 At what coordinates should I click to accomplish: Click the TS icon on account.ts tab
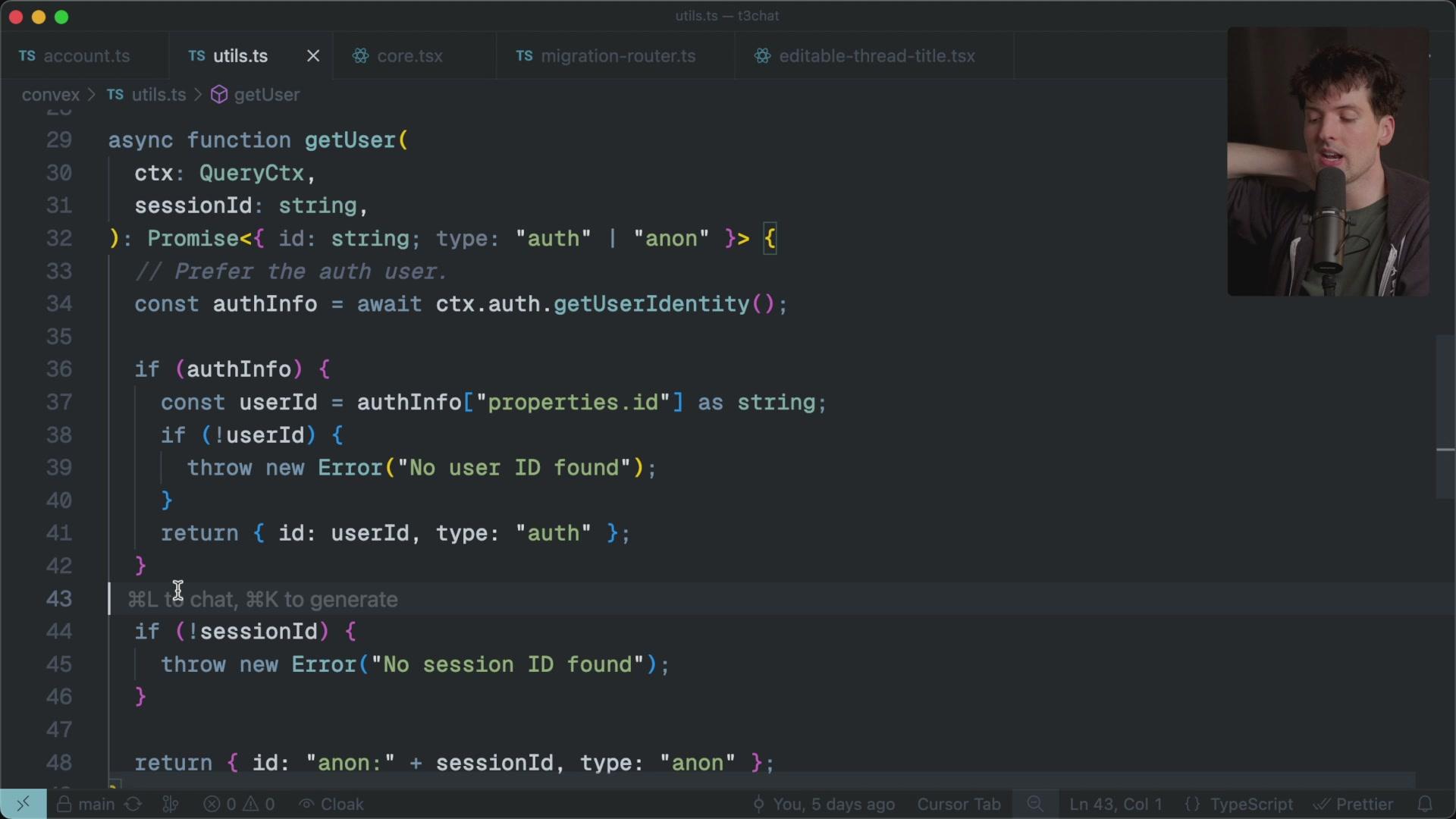pyautogui.click(x=27, y=56)
